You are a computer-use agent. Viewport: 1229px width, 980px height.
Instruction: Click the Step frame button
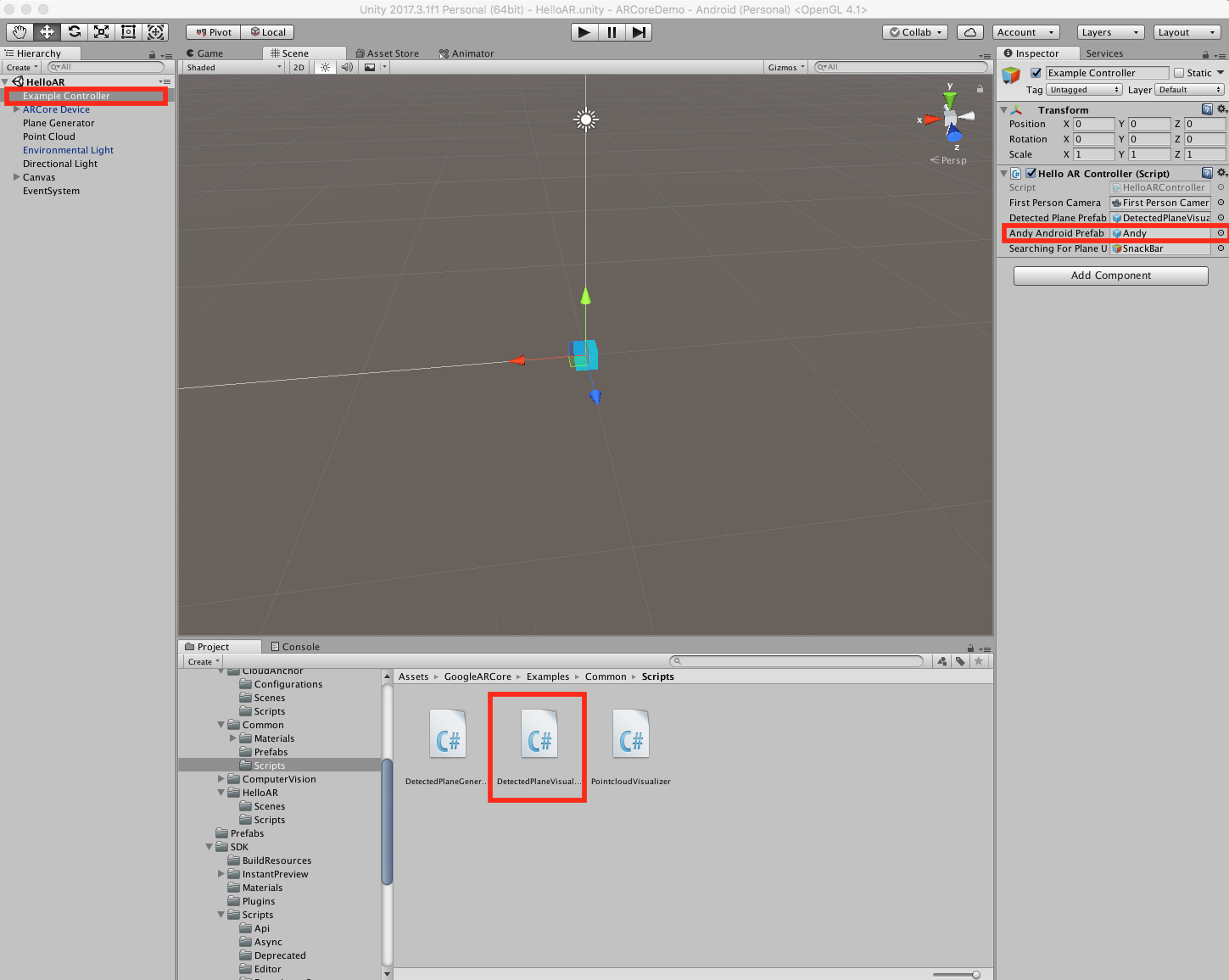coord(640,32)
